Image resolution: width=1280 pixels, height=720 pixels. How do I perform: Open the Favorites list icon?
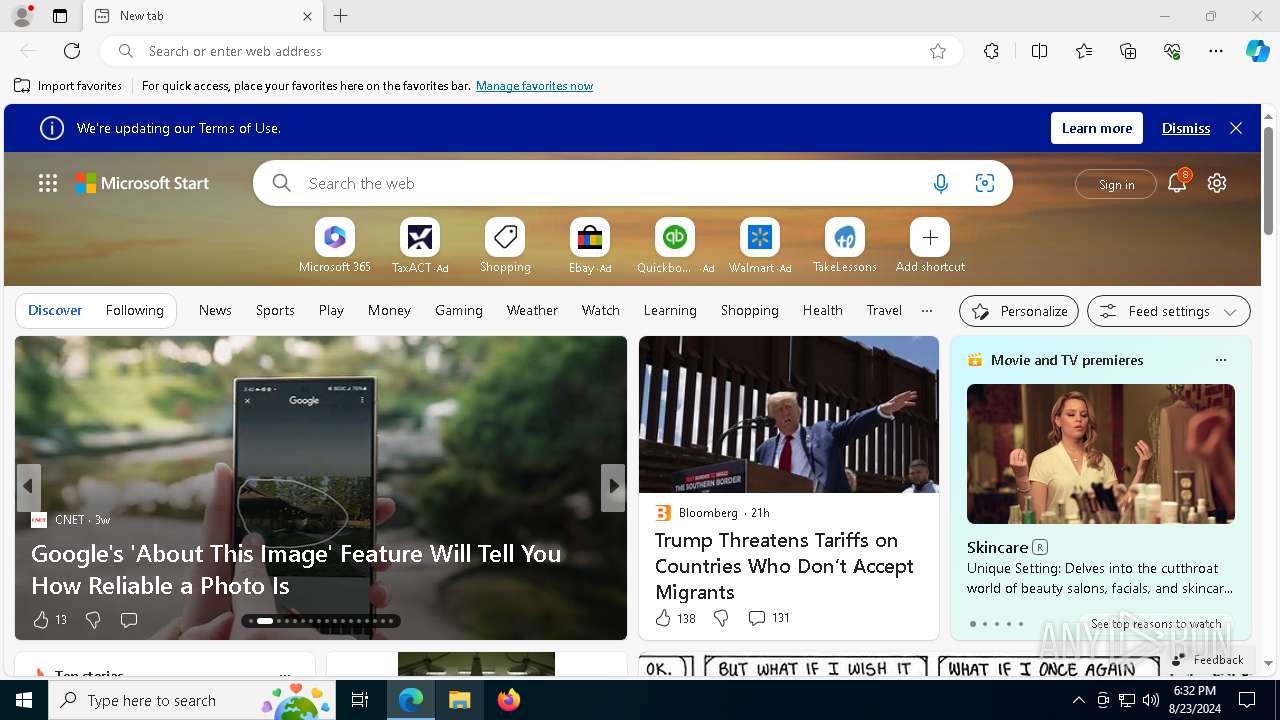(x=1084, y=51)
